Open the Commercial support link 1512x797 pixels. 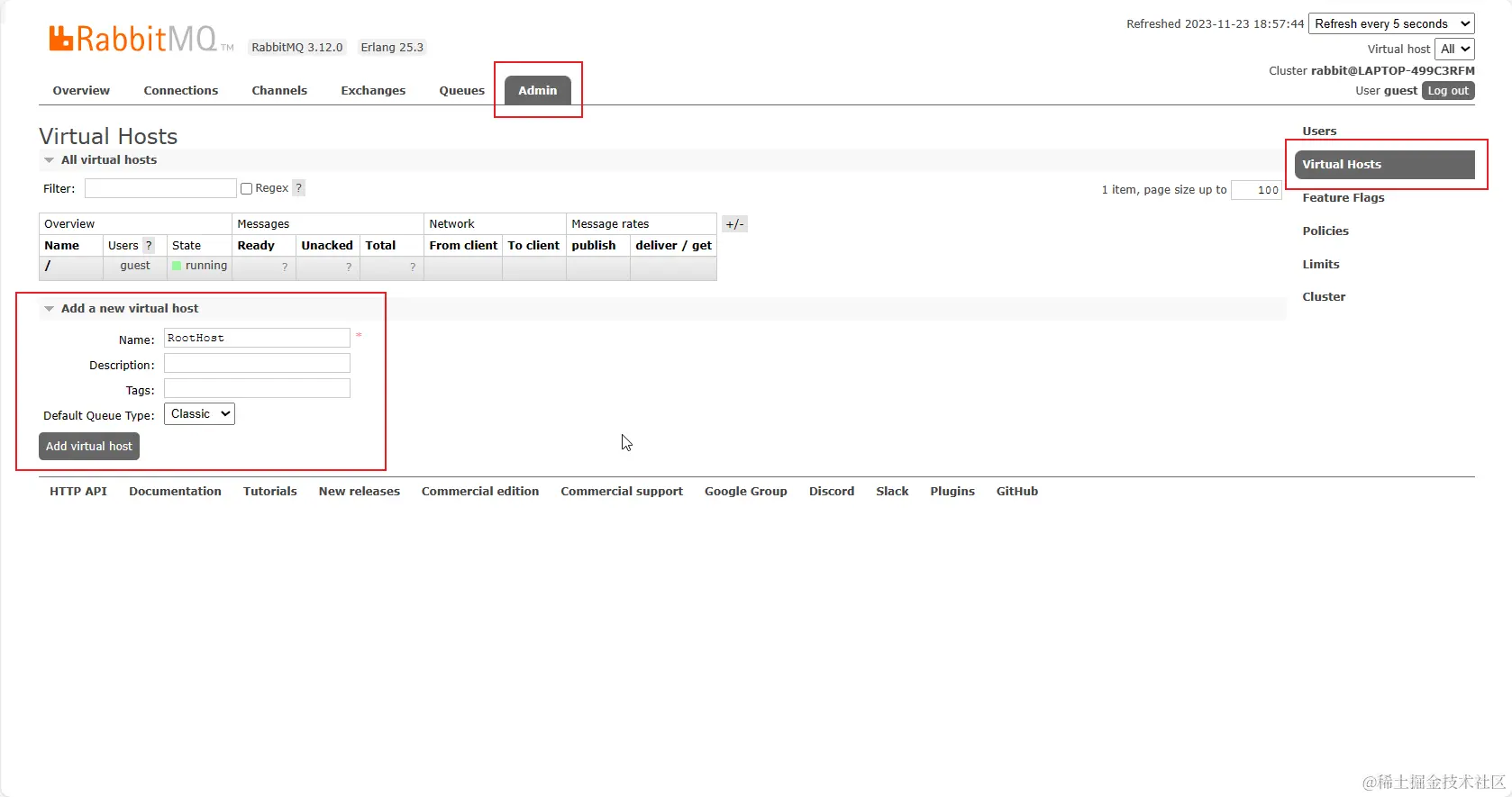coord(622,491)
